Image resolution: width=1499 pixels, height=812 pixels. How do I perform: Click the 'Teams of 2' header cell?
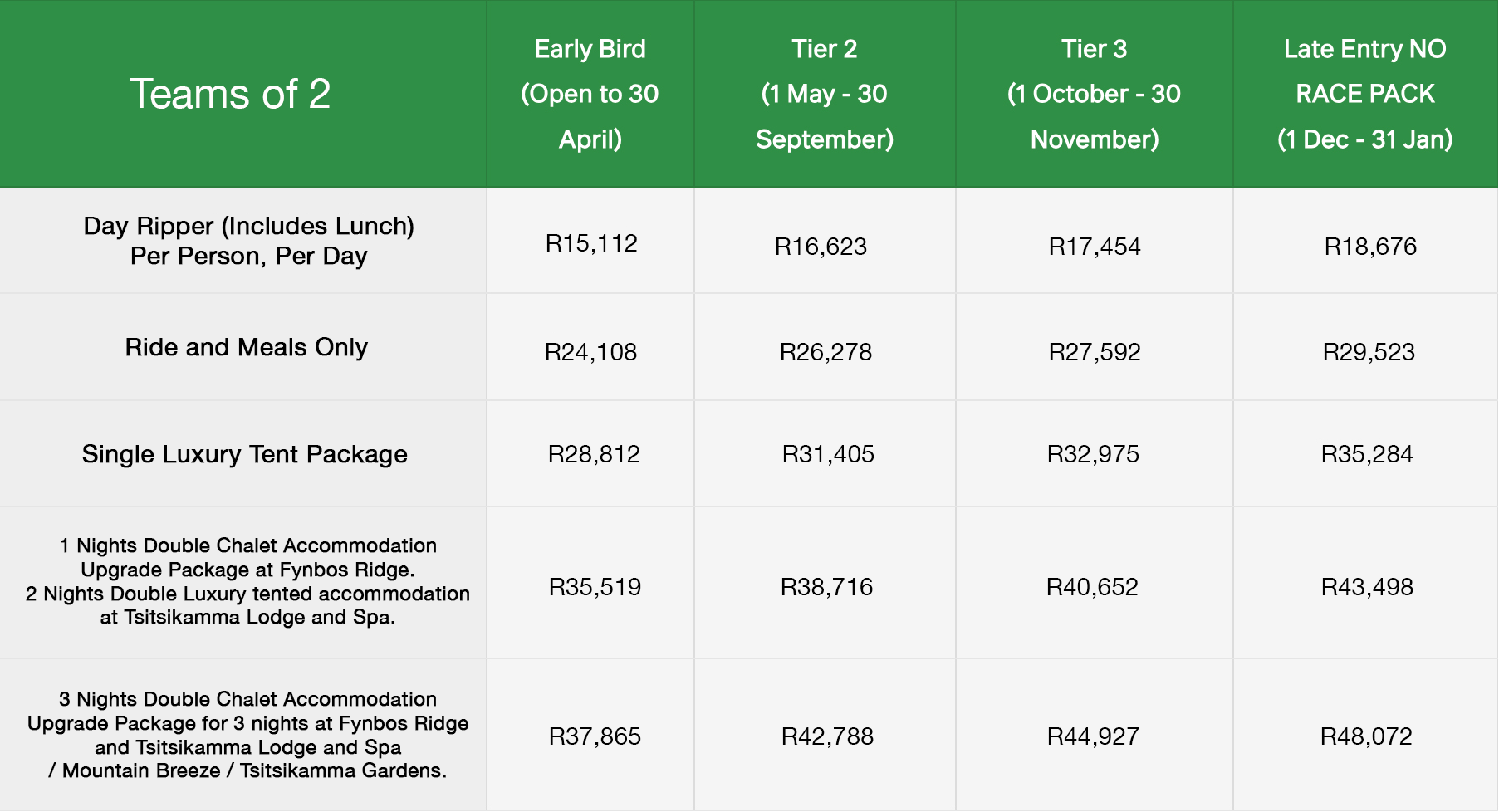click(230, 94)
